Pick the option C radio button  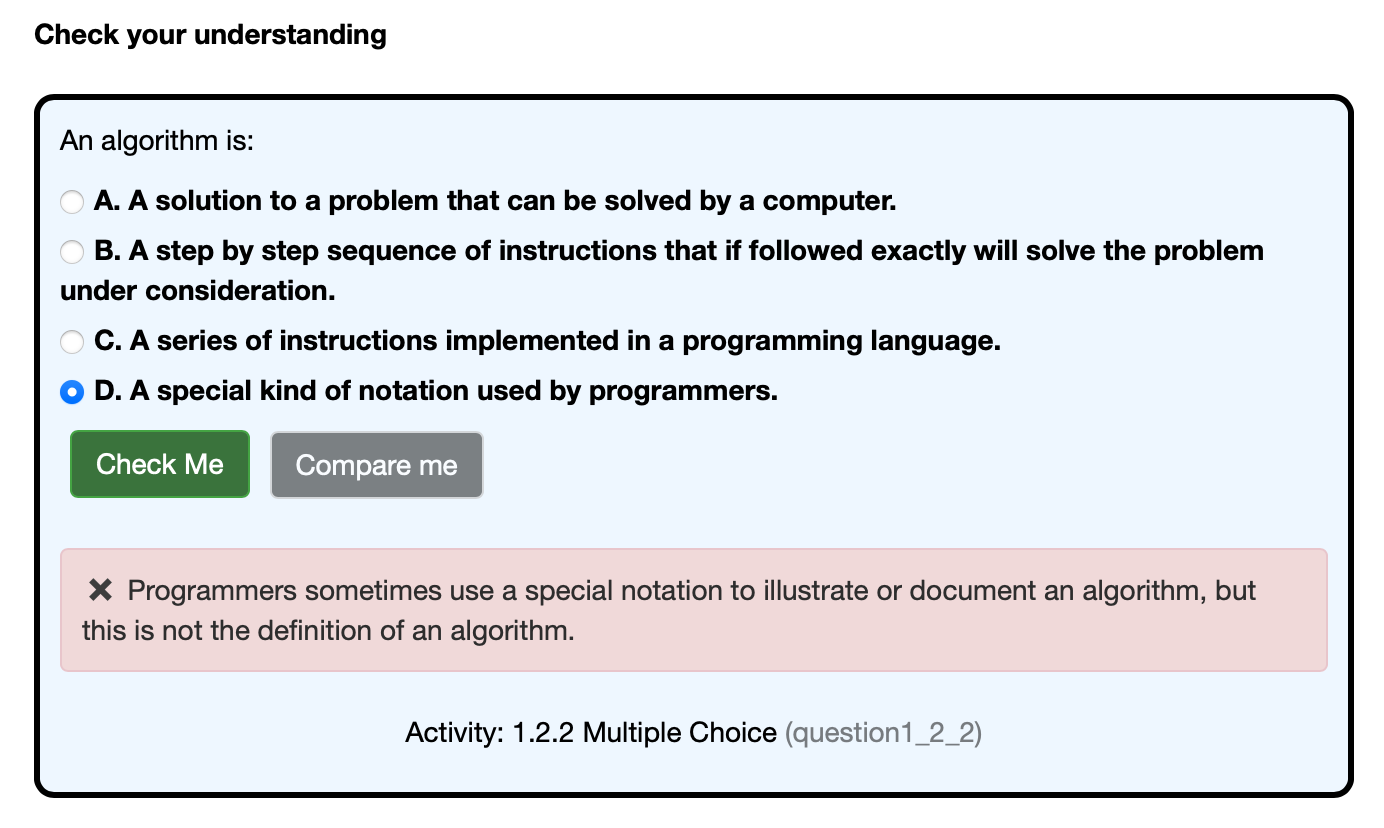(72, 343)
